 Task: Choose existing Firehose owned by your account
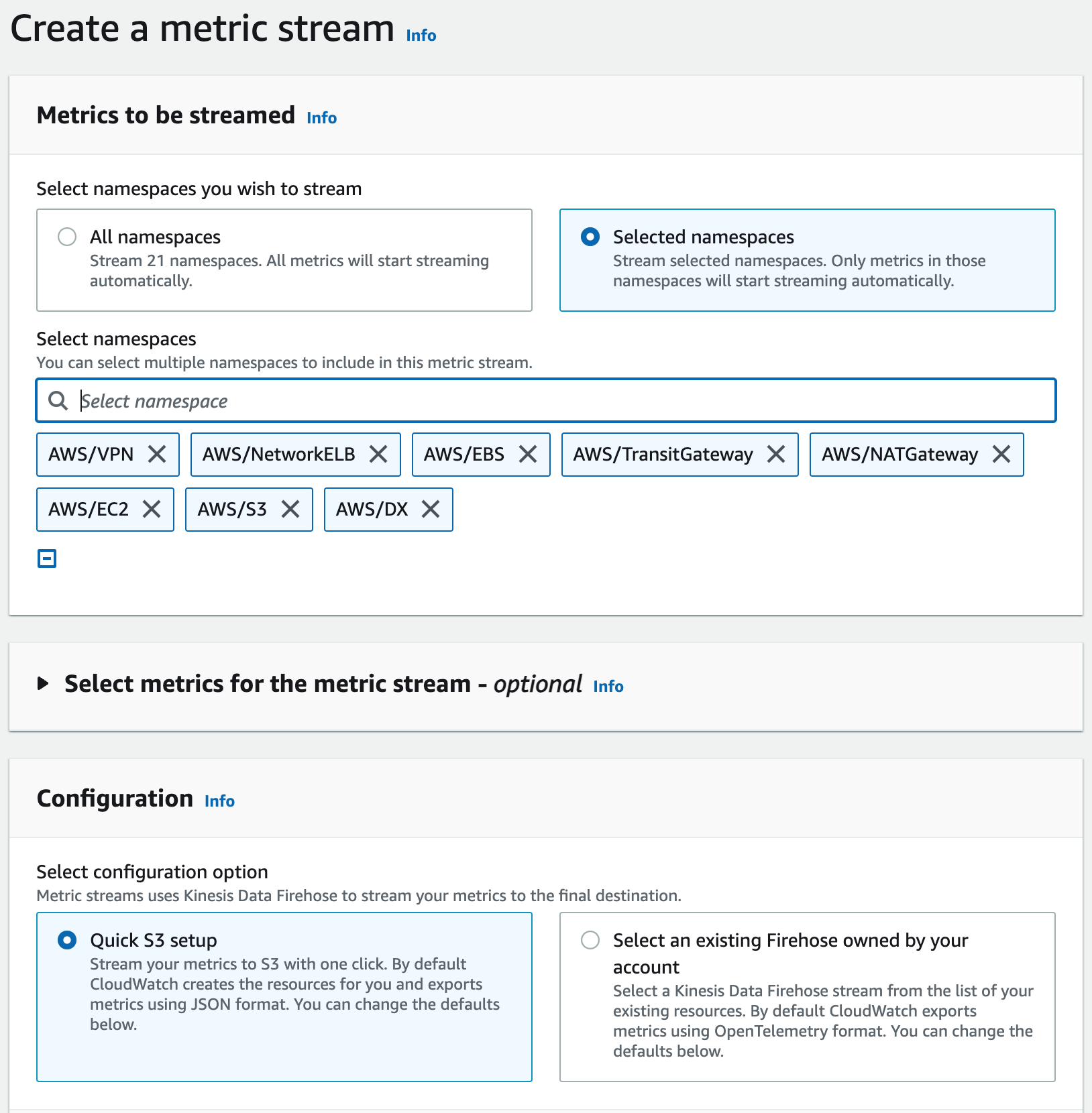590,940
